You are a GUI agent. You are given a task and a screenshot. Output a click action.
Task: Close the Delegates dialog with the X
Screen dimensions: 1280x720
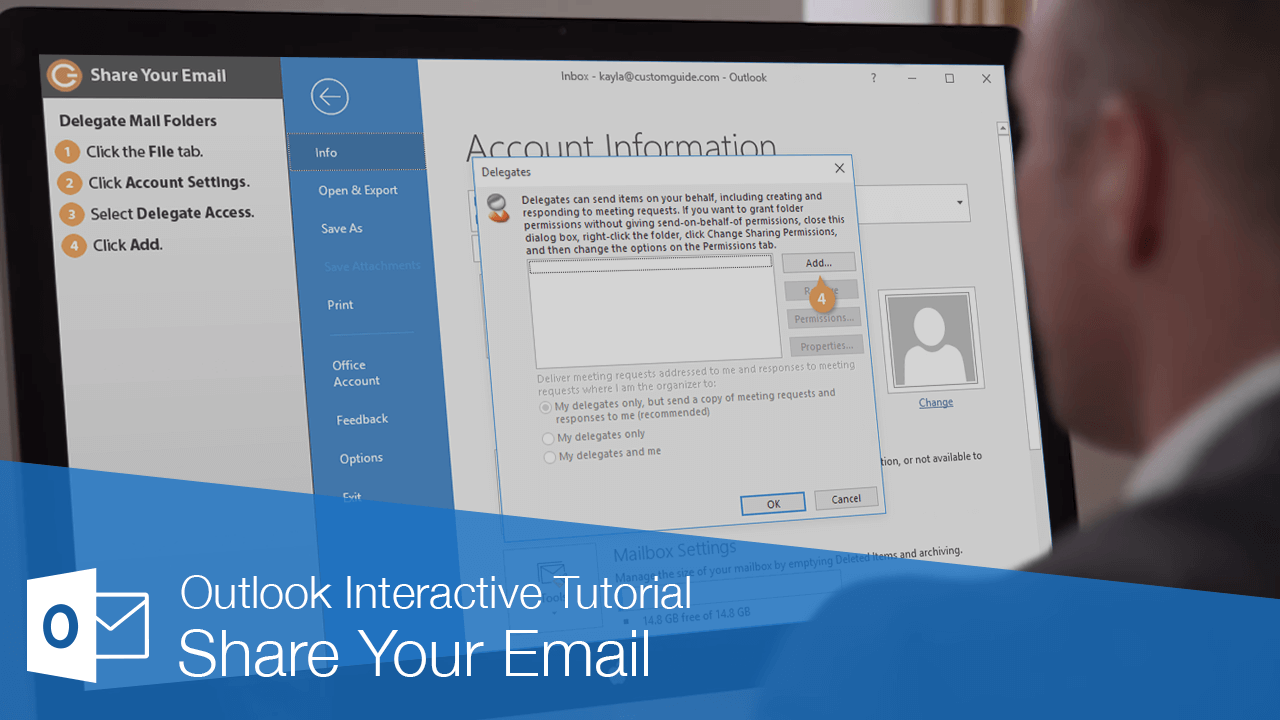tap(839, 168)
